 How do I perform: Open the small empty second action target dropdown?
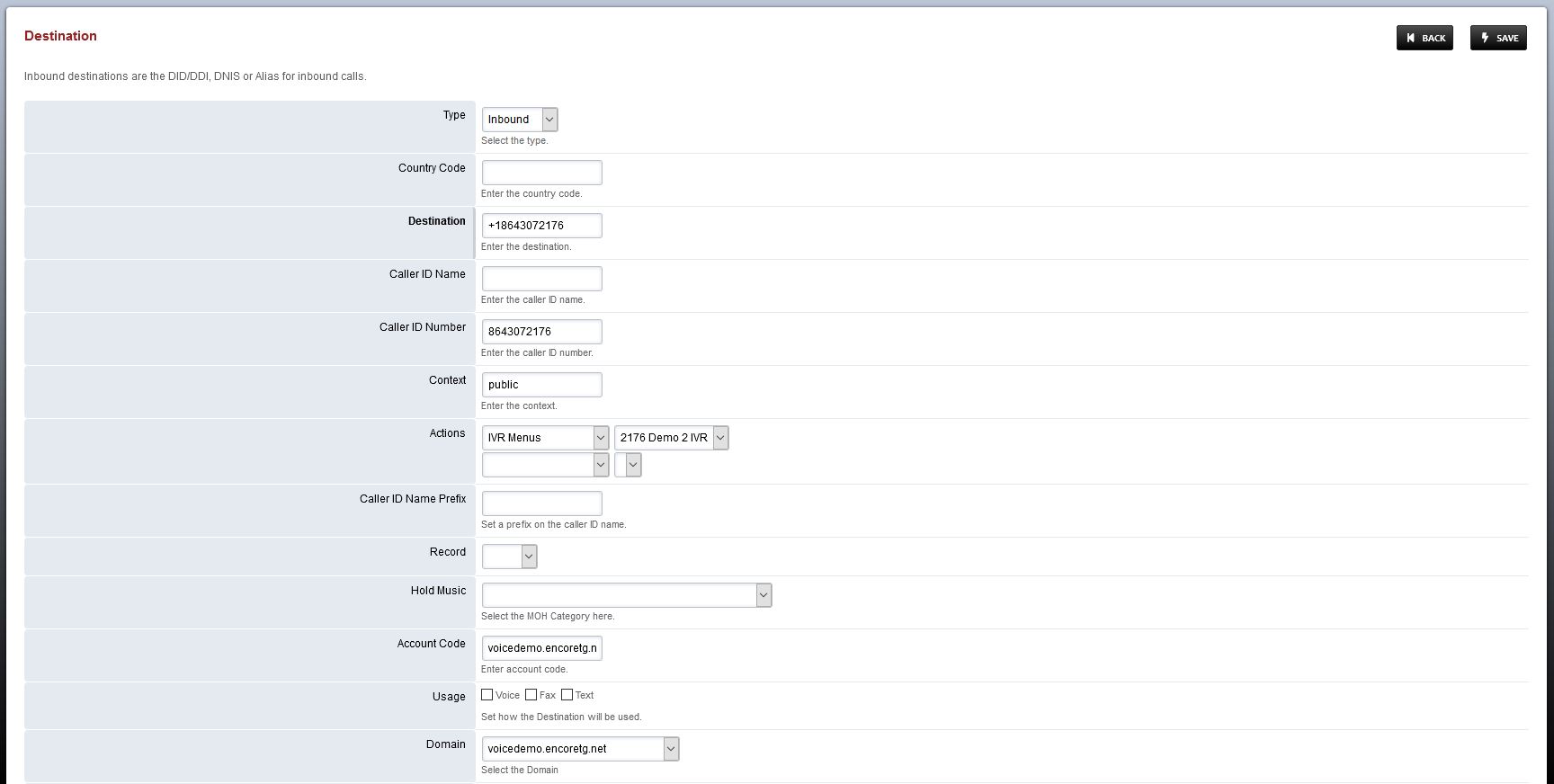coord(628,465)
